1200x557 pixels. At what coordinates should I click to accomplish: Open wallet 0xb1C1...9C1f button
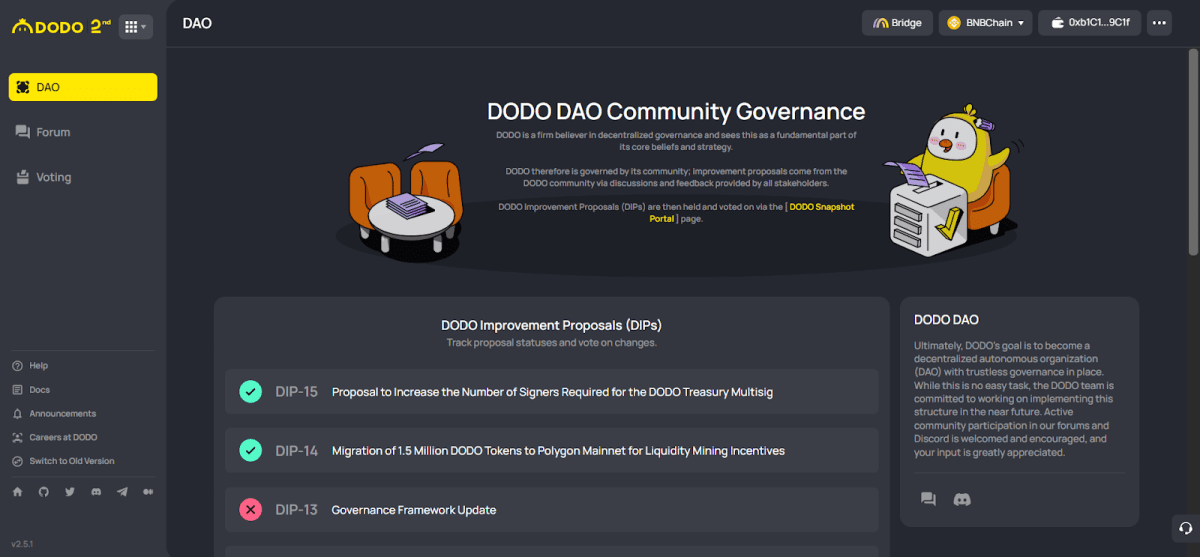(x=1090, y=23)
